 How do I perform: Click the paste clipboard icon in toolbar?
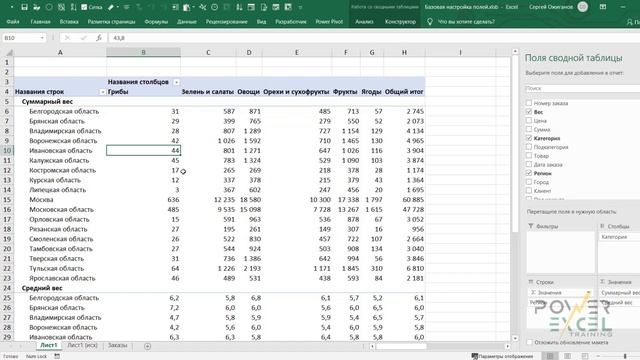click(x=187, y=7)
